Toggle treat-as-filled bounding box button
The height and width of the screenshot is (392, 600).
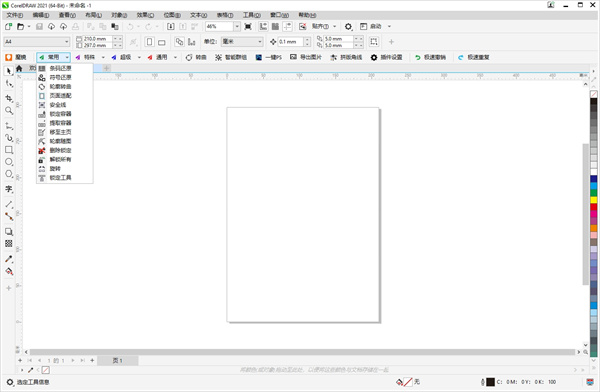point(374,42)
